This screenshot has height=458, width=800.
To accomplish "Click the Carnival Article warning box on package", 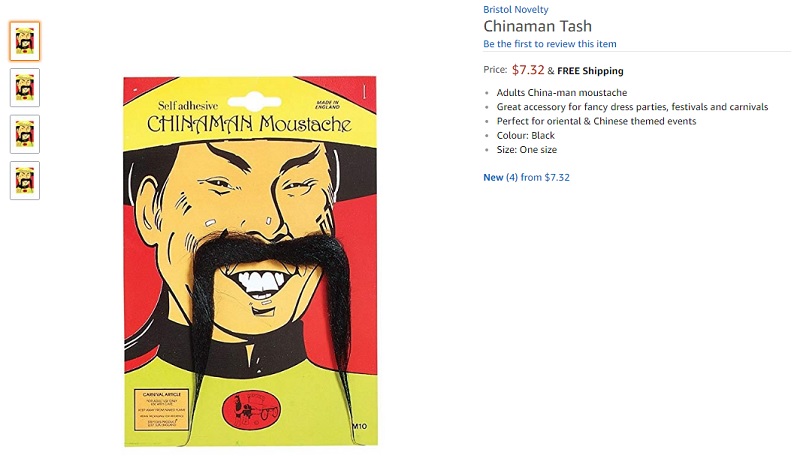I will click(161, 410).
